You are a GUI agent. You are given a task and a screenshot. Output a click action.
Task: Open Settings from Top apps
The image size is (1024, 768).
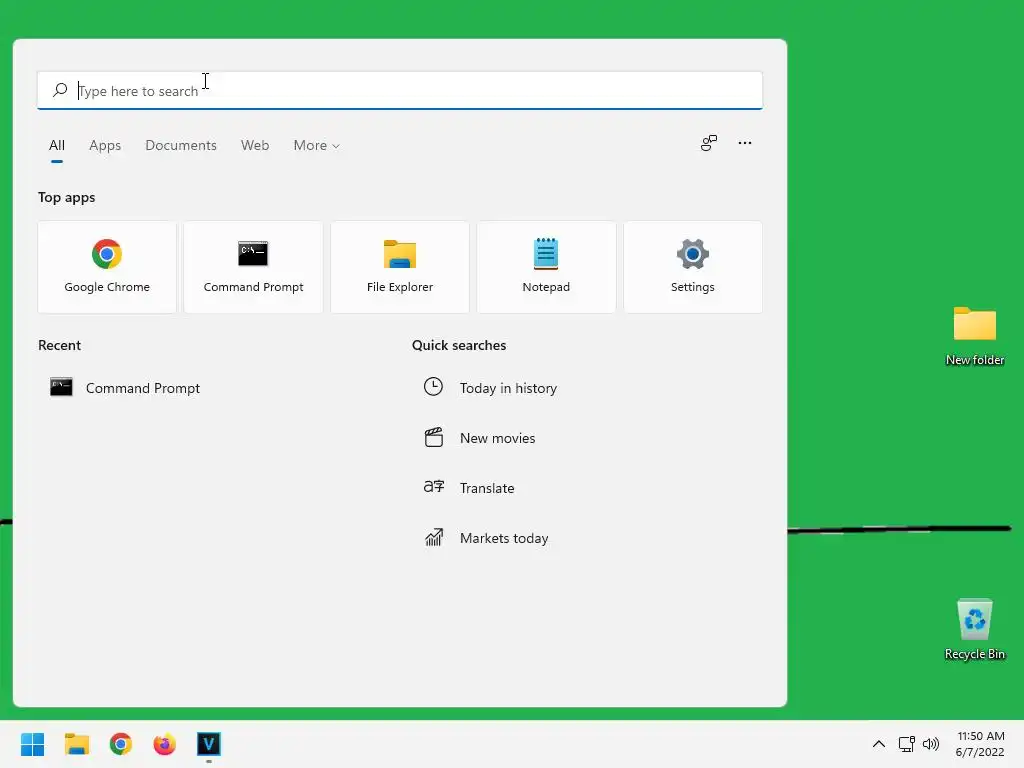[693, 266]
